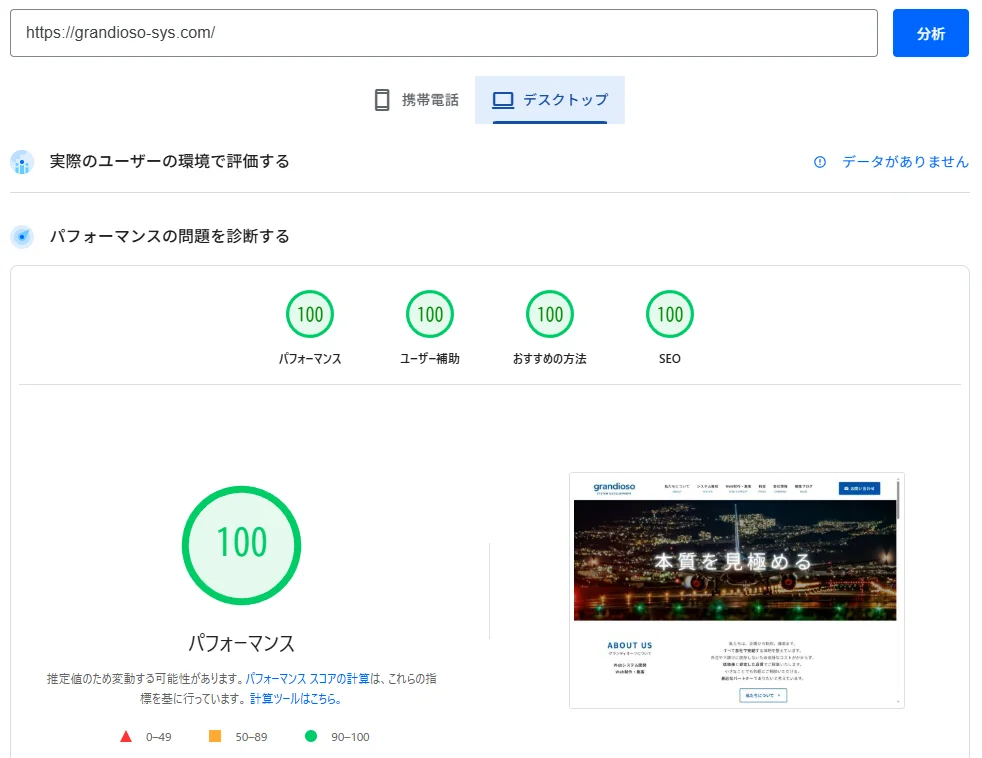The width and height of the screenshot is (982, 758).
Task: Click the おすすめの方法 100 score circle
Action: [x=549, y=313]
